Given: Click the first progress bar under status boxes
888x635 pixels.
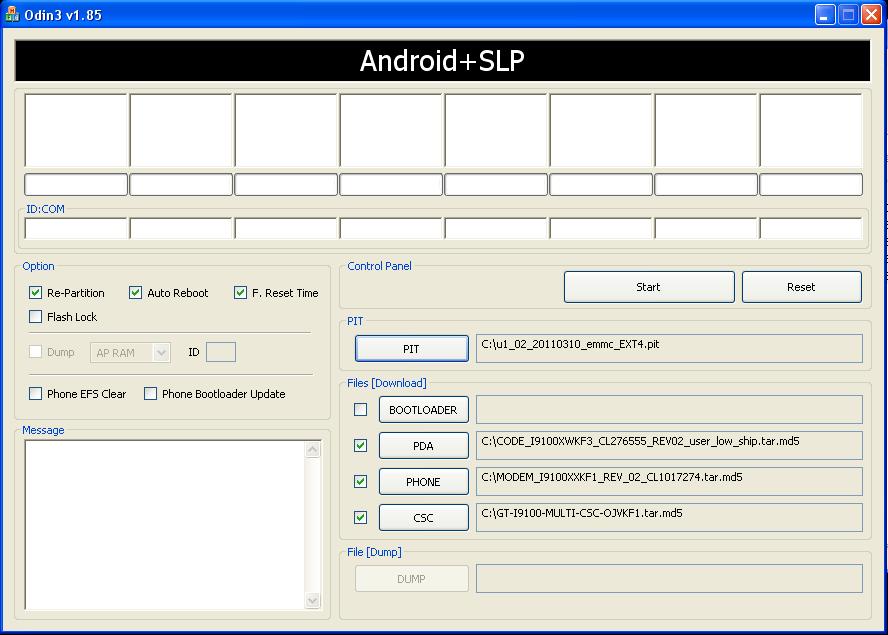Looking at the screenshot, I should pyautogui.click(x=76, y=185).
